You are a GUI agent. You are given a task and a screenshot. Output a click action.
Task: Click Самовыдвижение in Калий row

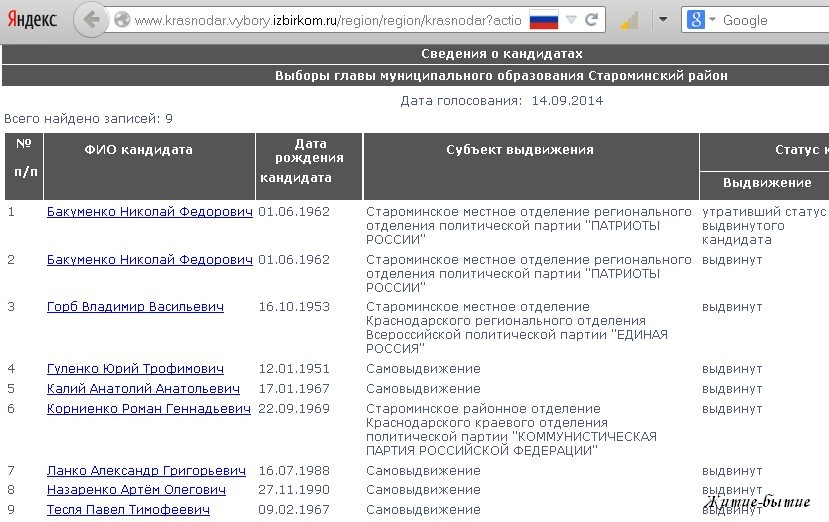point(423,389)
